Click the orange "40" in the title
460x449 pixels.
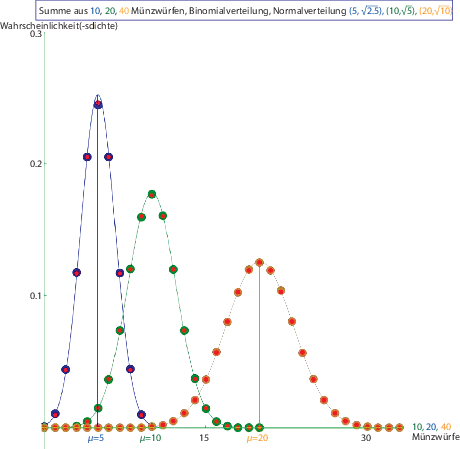click(x=124, y=11)
